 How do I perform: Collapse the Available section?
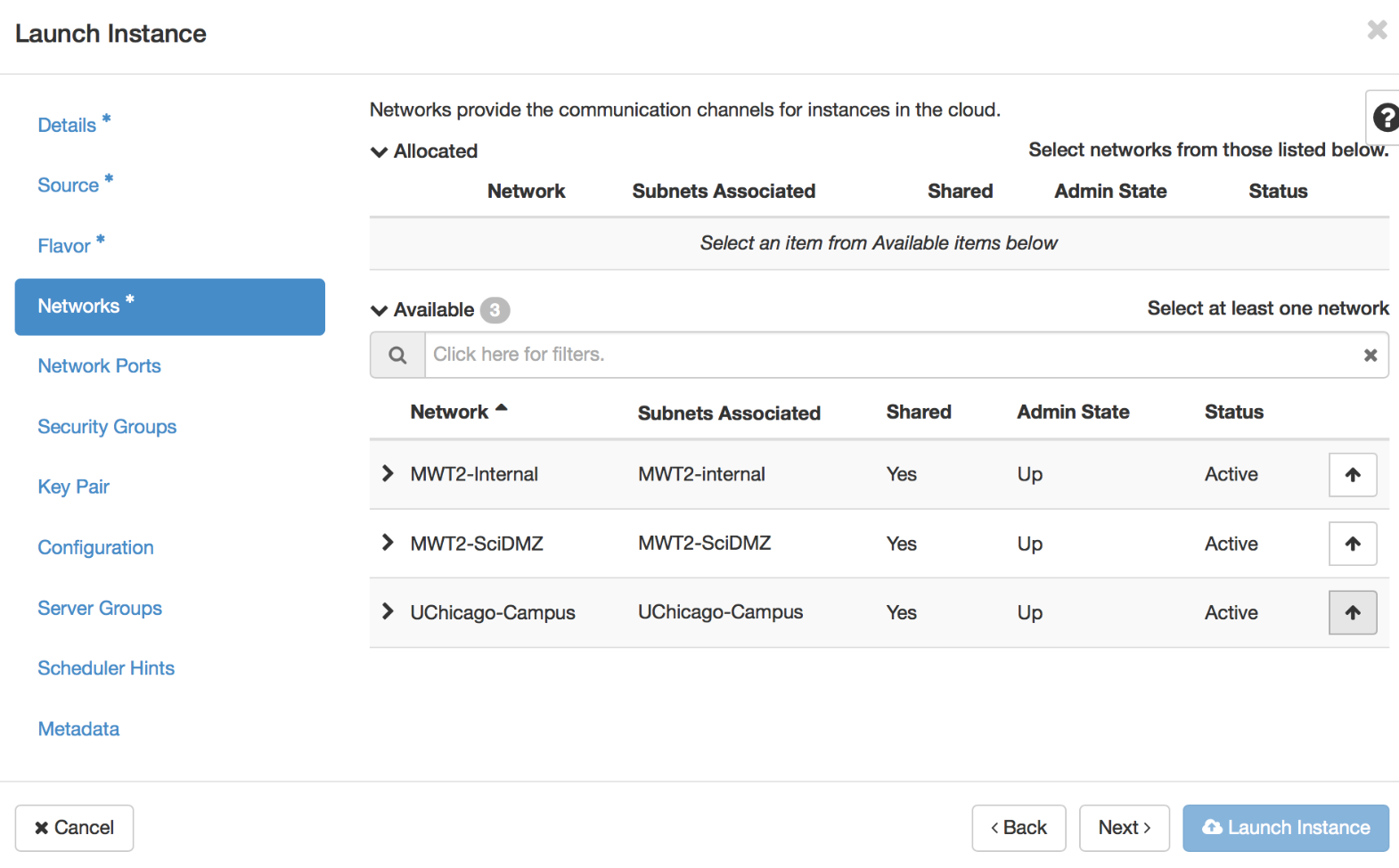380,310
